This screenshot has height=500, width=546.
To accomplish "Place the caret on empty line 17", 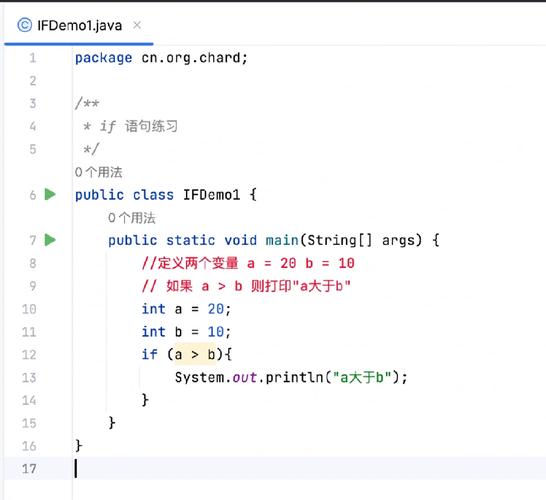I will 310,469.
